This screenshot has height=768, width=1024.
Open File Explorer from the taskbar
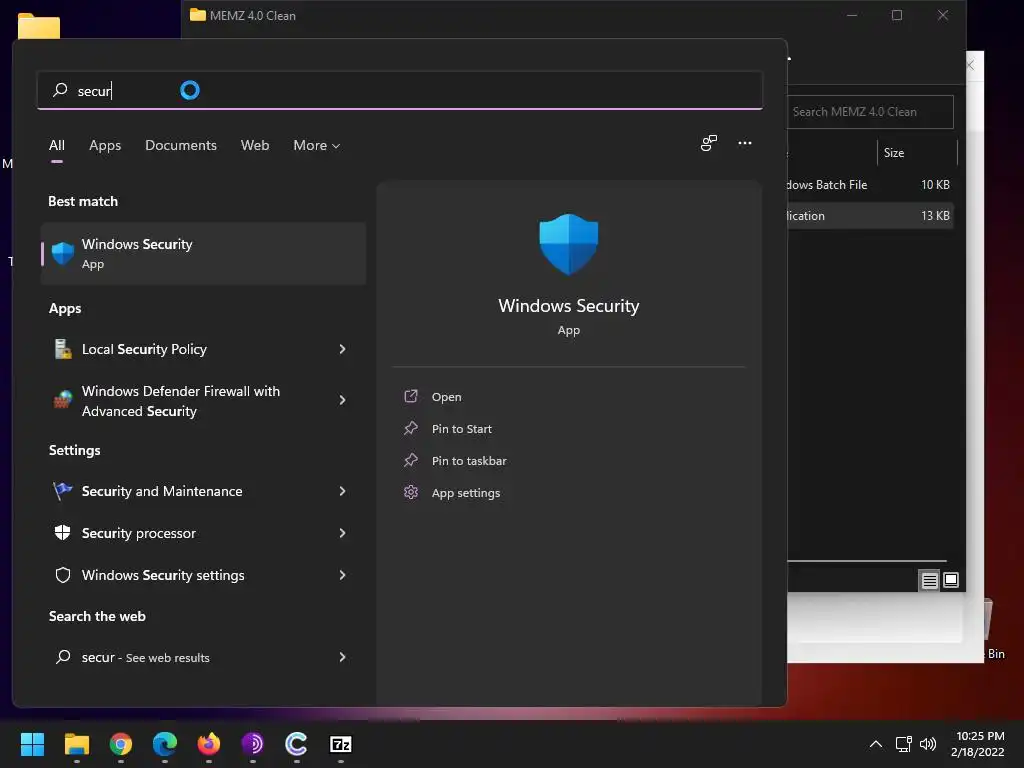pos(76,744)
